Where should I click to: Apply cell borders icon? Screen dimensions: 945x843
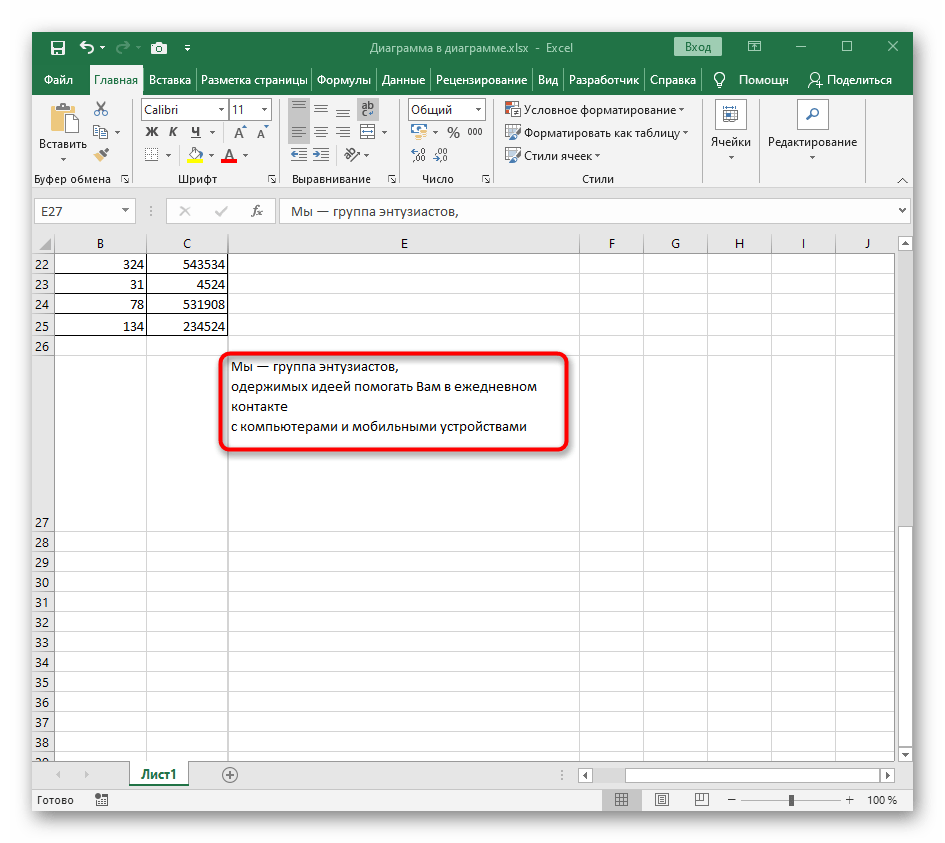coord(151,155)
